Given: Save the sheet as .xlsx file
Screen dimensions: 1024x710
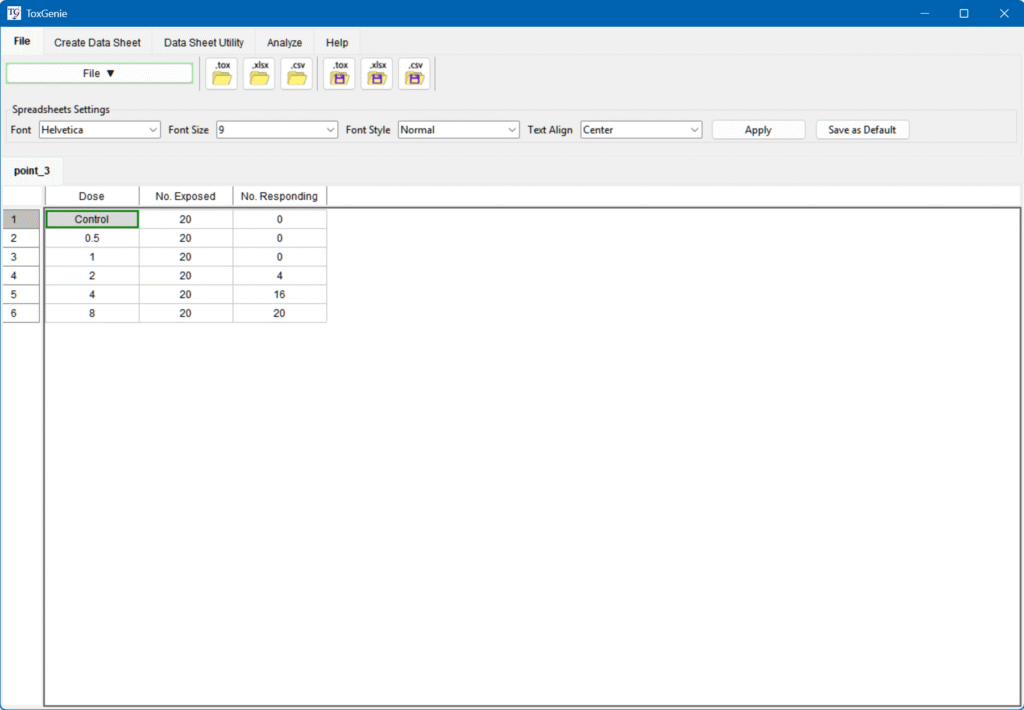Looking at the screenshot, I should tap(378, 74).
